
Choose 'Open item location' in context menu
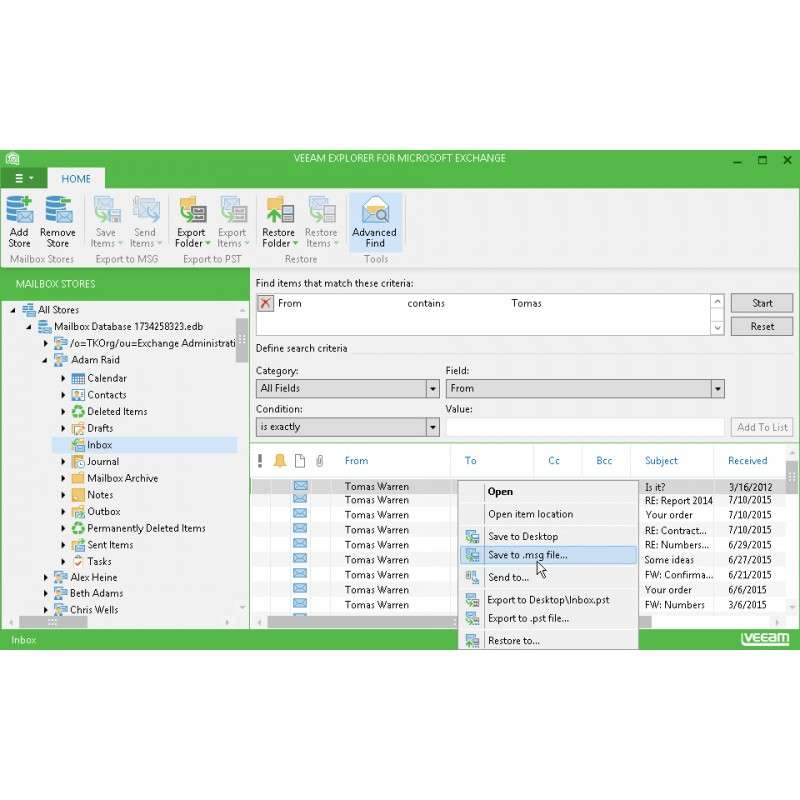click(x=548, y=514)
